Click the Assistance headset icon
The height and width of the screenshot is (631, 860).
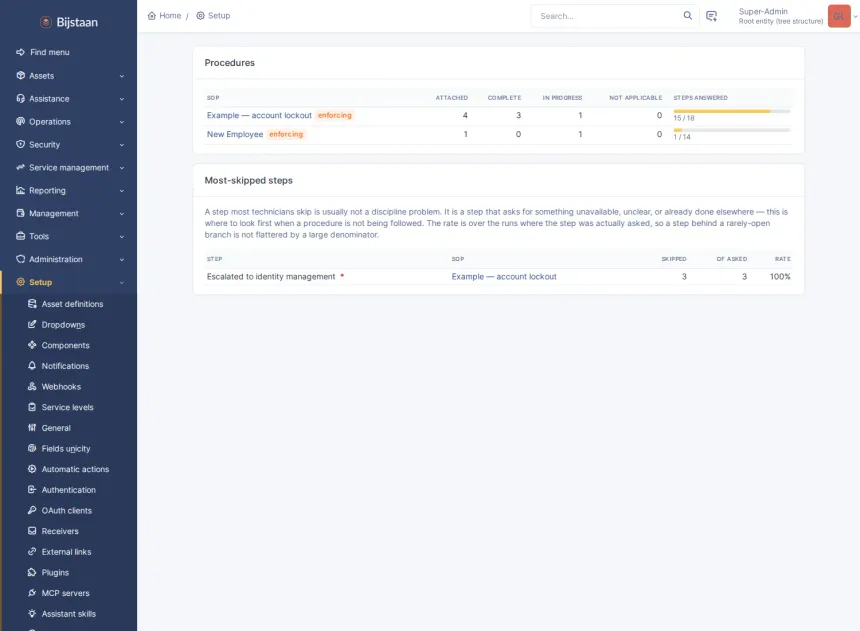coord(21,98)
